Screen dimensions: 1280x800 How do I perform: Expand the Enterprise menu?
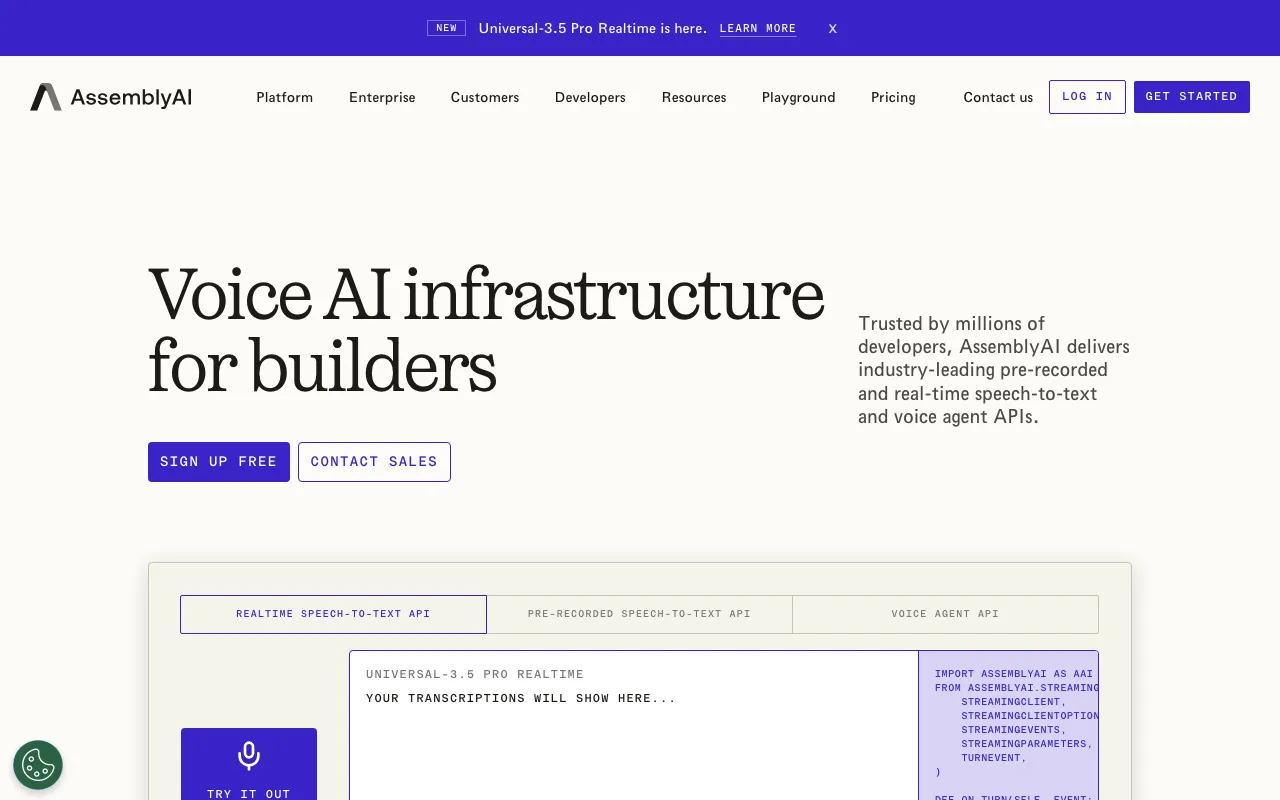coord(382,97)
